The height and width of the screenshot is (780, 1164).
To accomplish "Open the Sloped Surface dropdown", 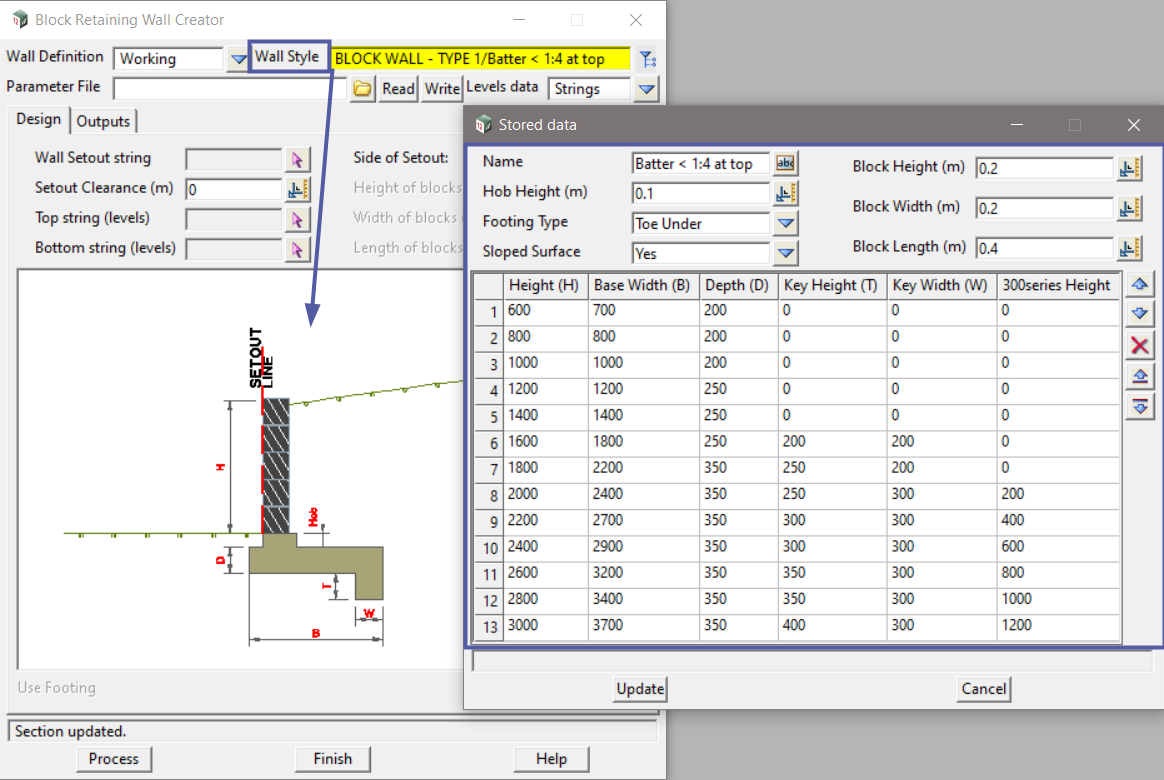I will 785,254.
